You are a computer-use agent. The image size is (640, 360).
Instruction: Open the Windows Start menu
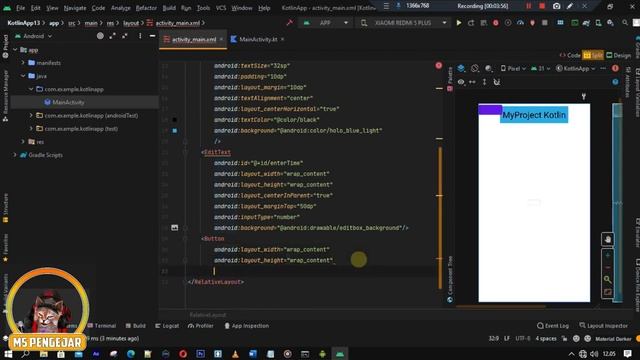[8, 354]
